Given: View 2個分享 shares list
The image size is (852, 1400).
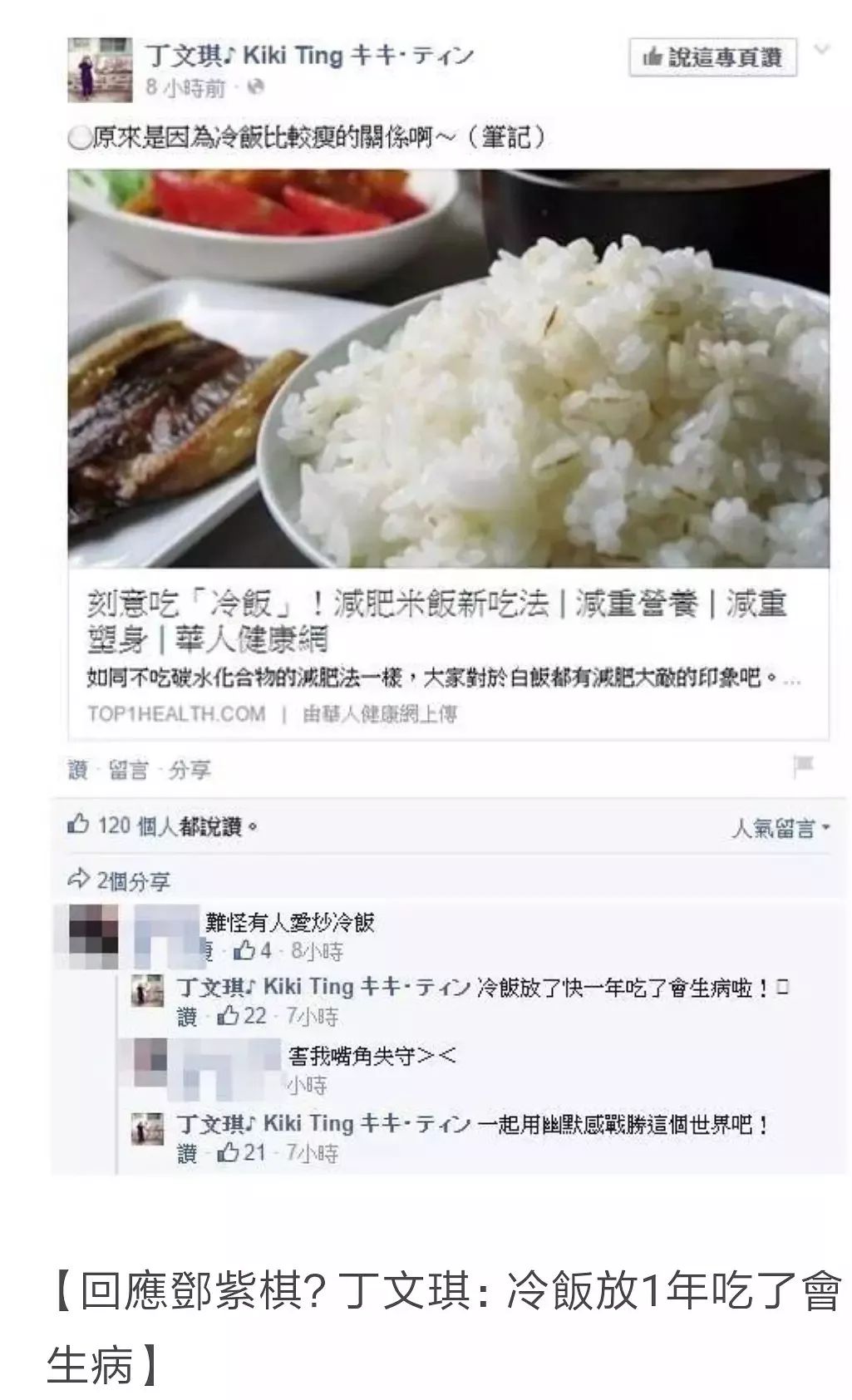Looking at the screenshot, I should pos(133,880).
